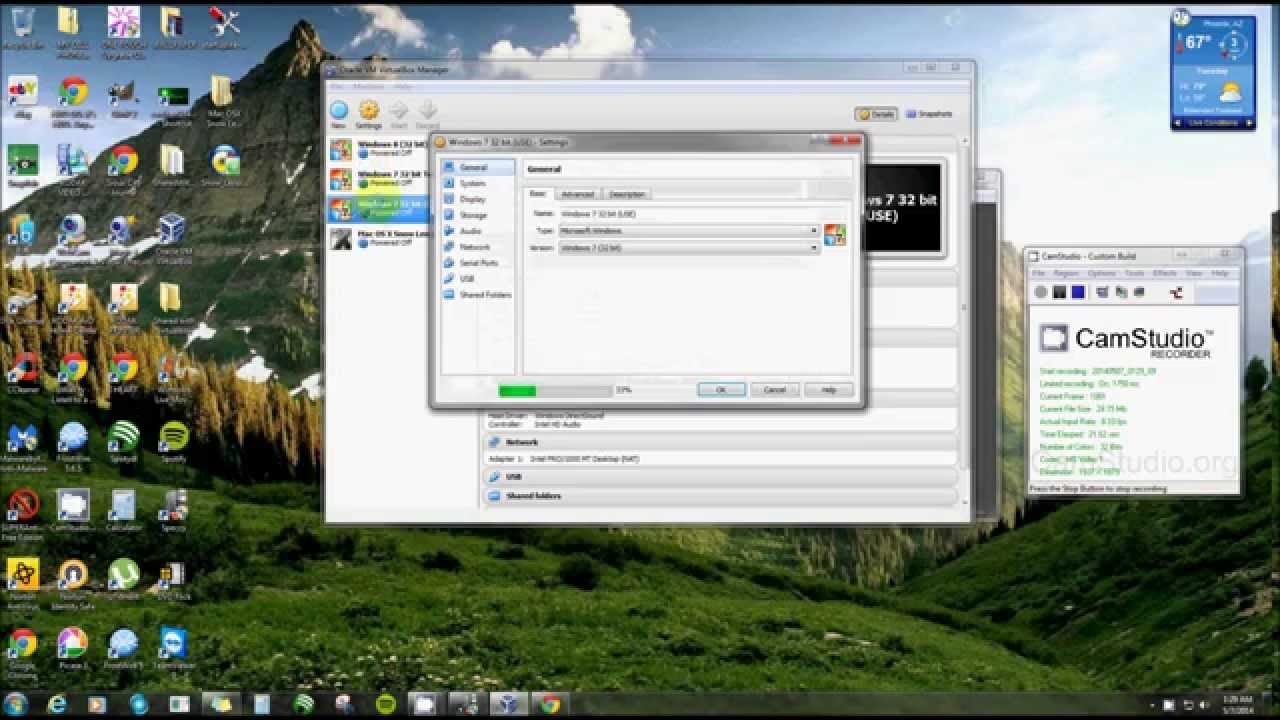Select Network in the Settings dialog sidebar
Screen dimensions: 1280x720
coord(478,247)
